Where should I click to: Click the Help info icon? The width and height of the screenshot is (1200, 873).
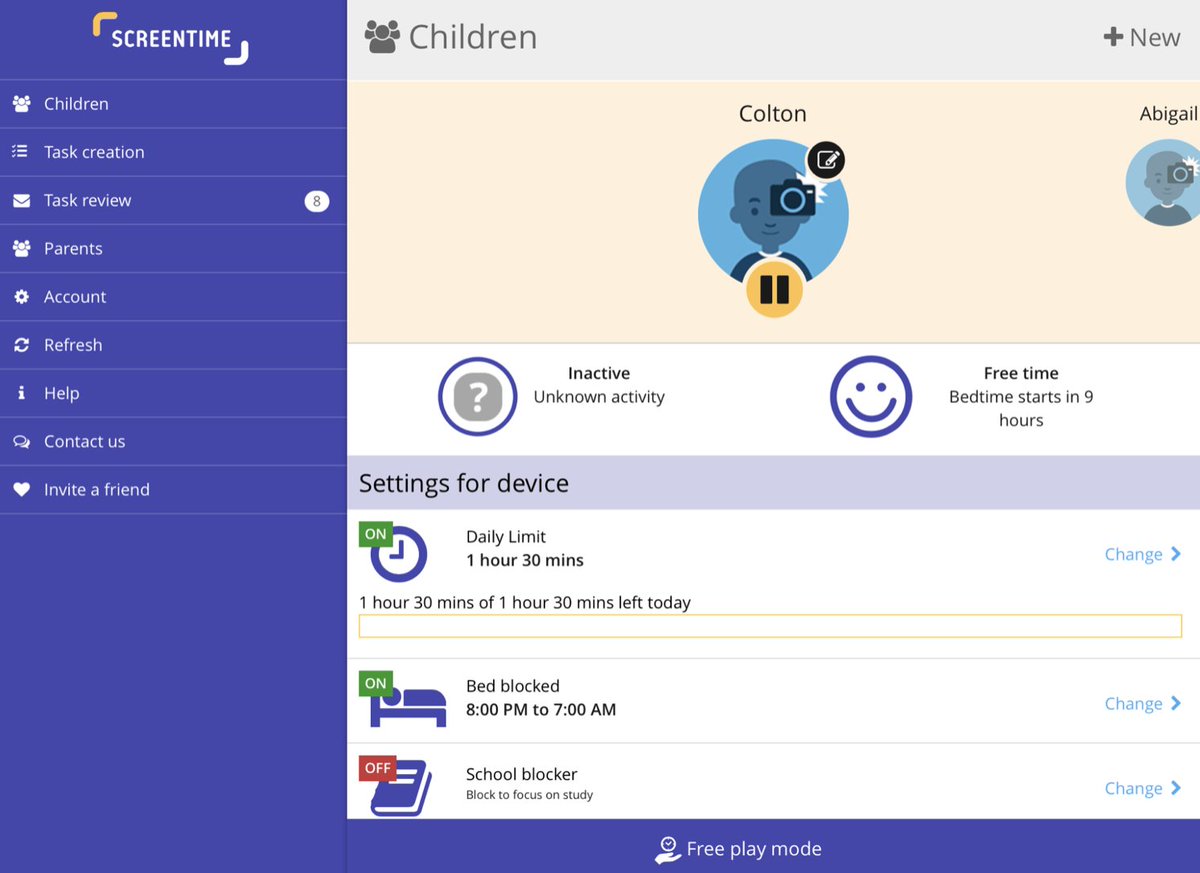tap(21, 393)
